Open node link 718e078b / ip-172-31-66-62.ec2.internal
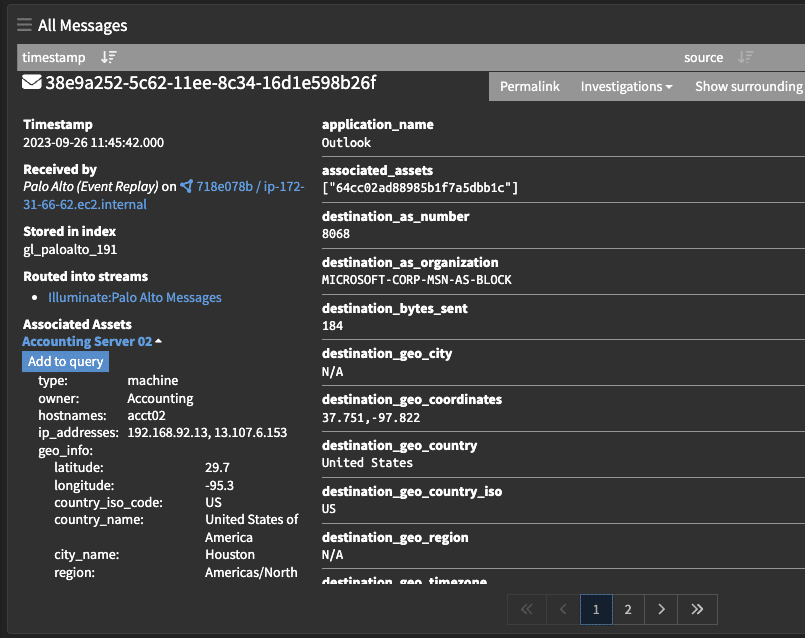805x638 pixels. point(248,187)
